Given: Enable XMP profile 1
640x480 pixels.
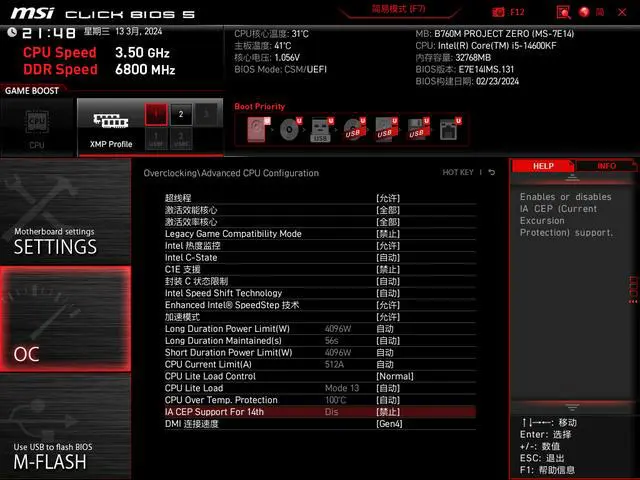Looking at the screenshot, I should (x=156, y=114).
